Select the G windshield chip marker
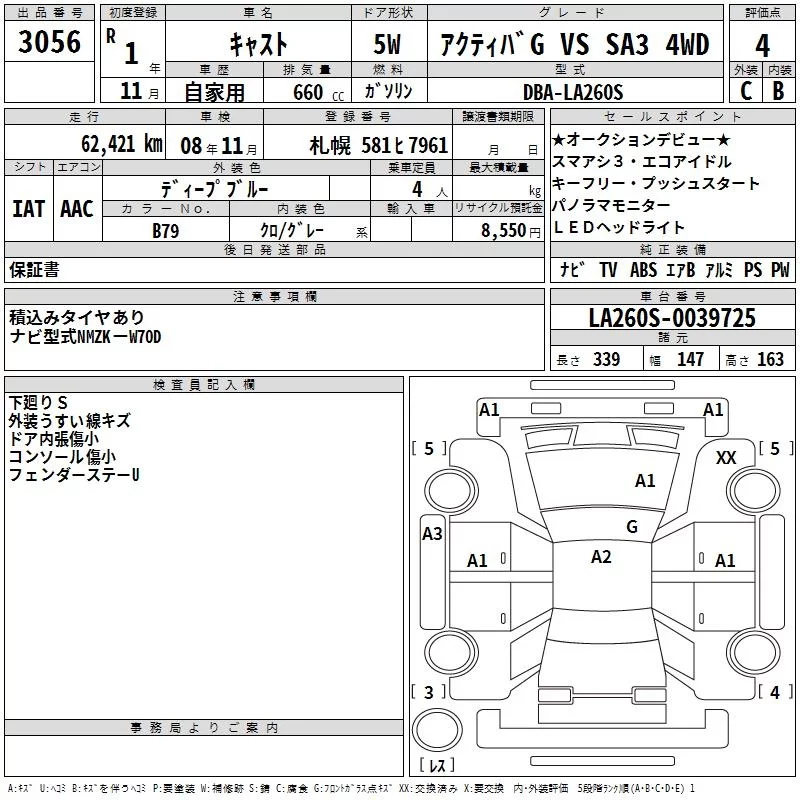 click(631, 527)
